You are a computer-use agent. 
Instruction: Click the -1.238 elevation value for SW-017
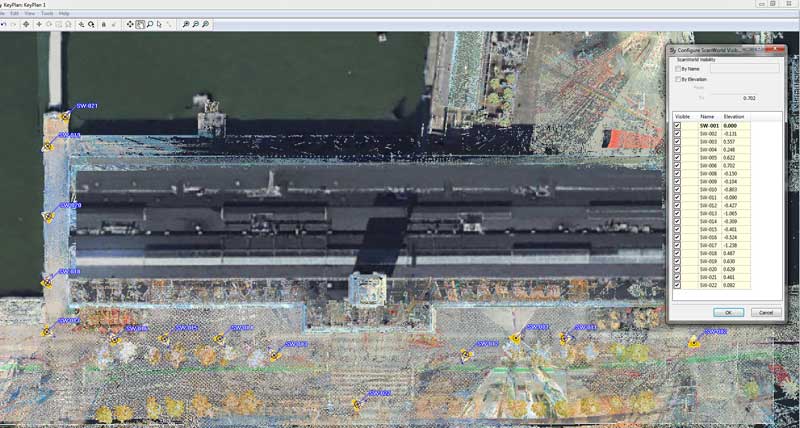pos(730,245)
